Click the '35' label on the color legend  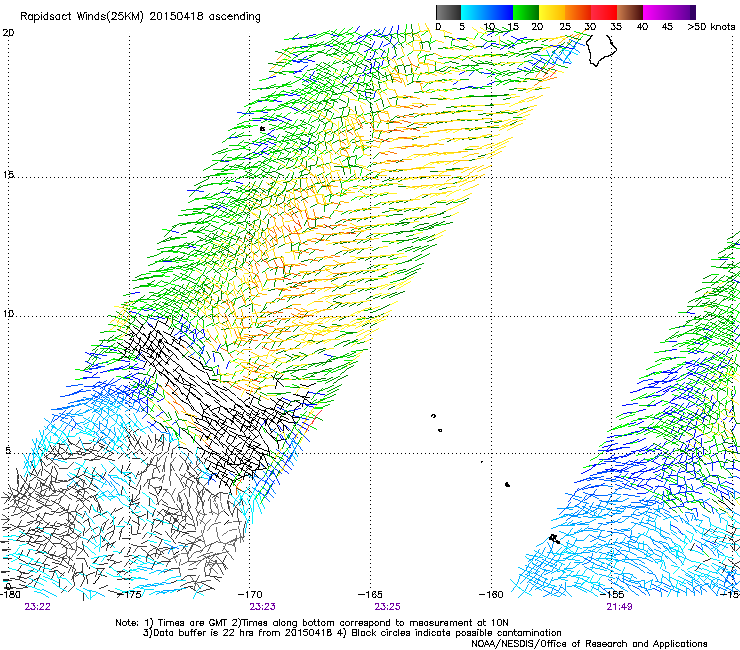tap(616, 27)
